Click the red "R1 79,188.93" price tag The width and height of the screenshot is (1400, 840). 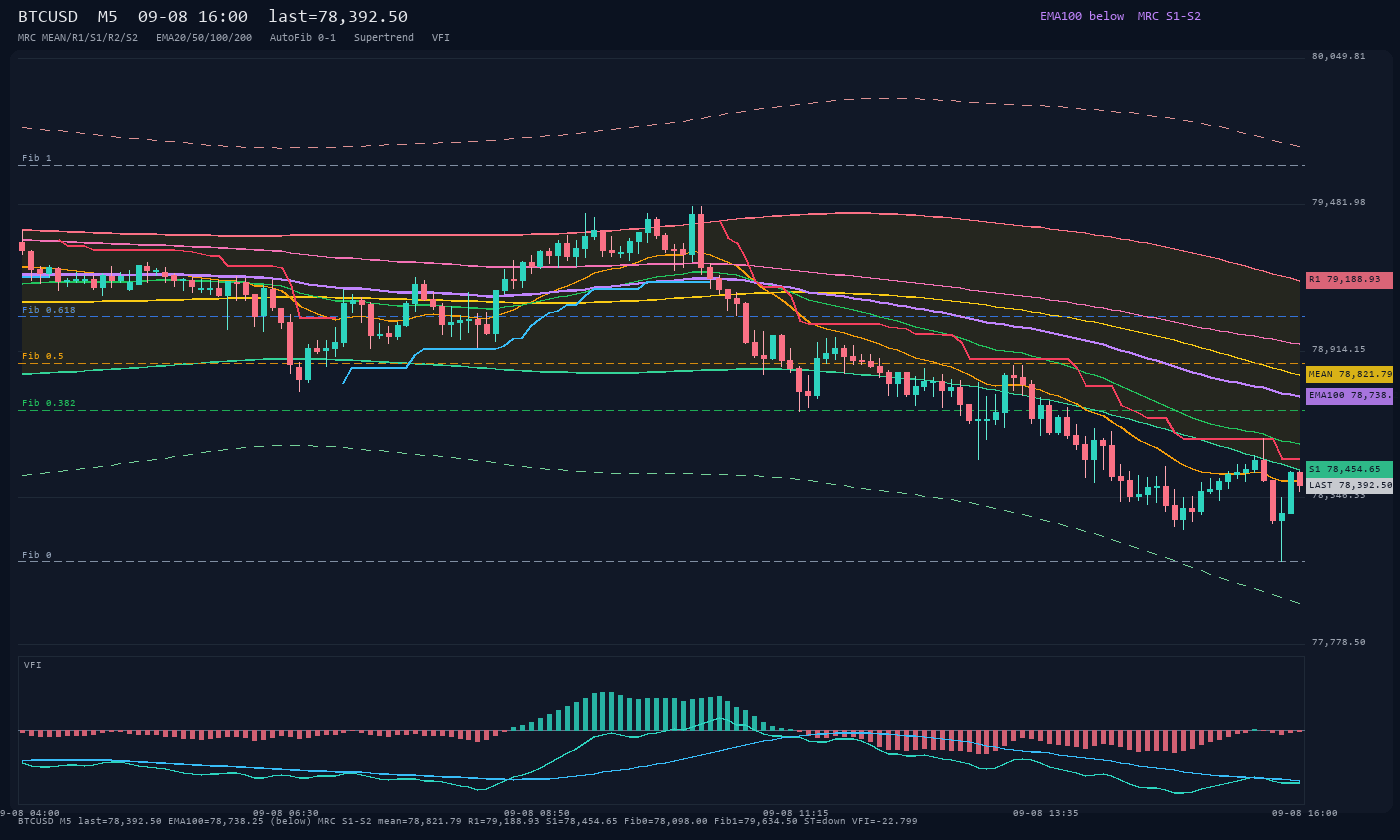coord(1349,280)
